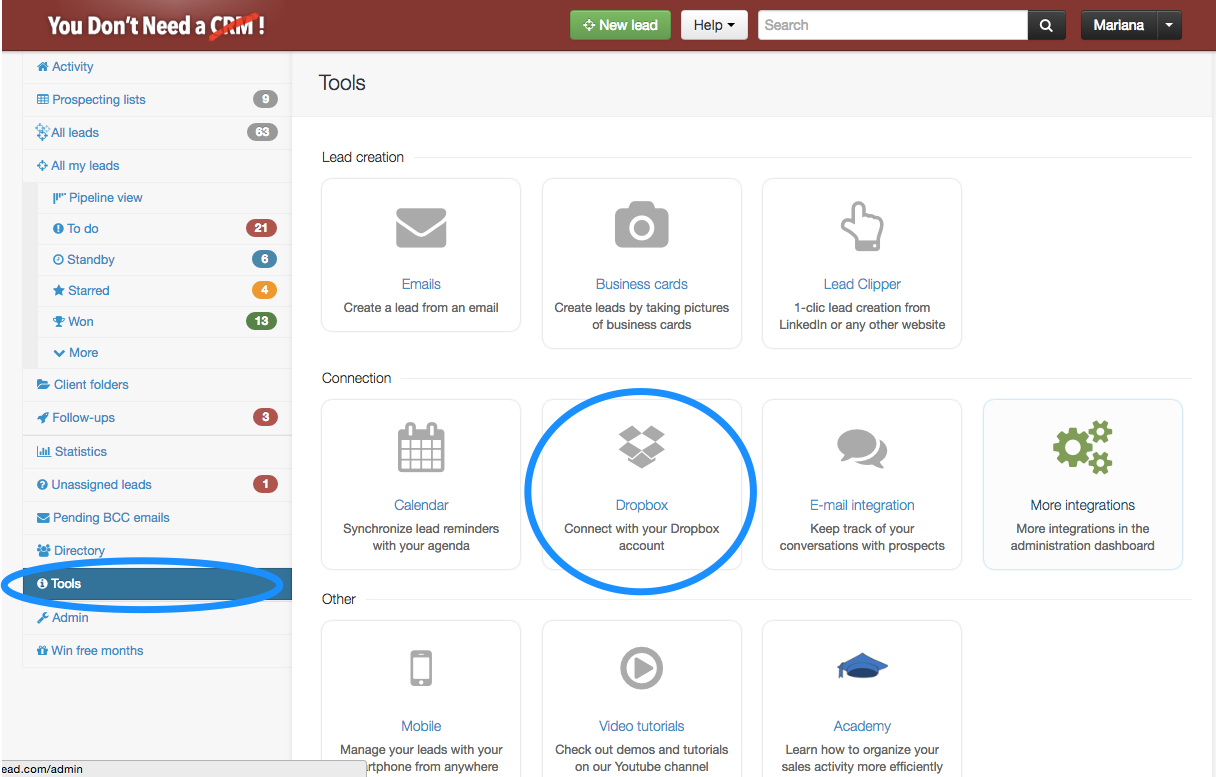Screen dimensions: 1216x777
Task: Click the Won count badge 13
Action: pos(261,321)
